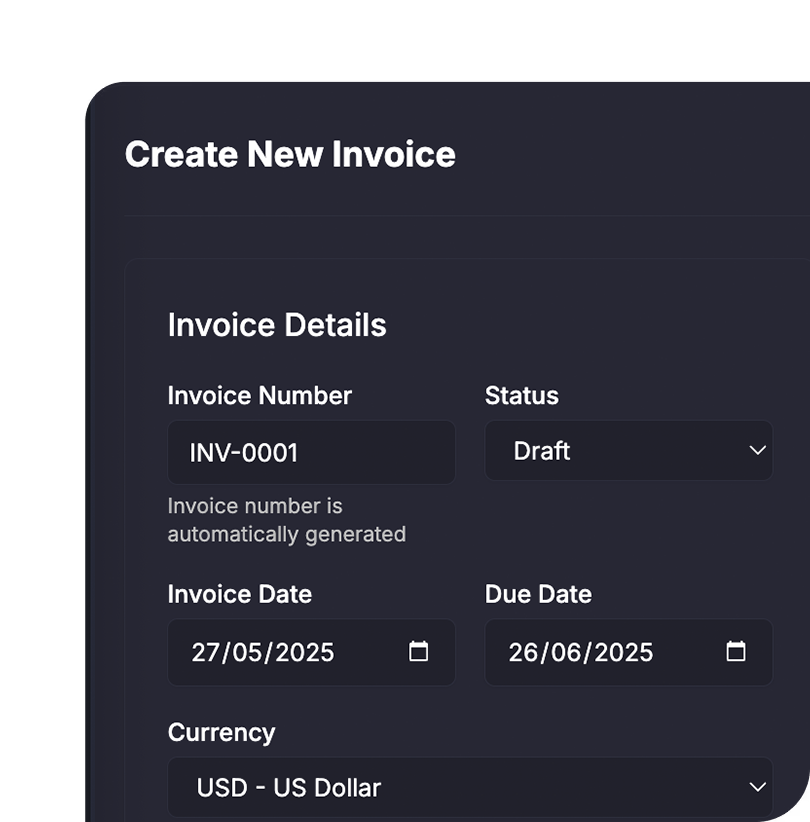Select the Due Date field 26/06/2025
This screenshot has height=822, width=810.
629,652
